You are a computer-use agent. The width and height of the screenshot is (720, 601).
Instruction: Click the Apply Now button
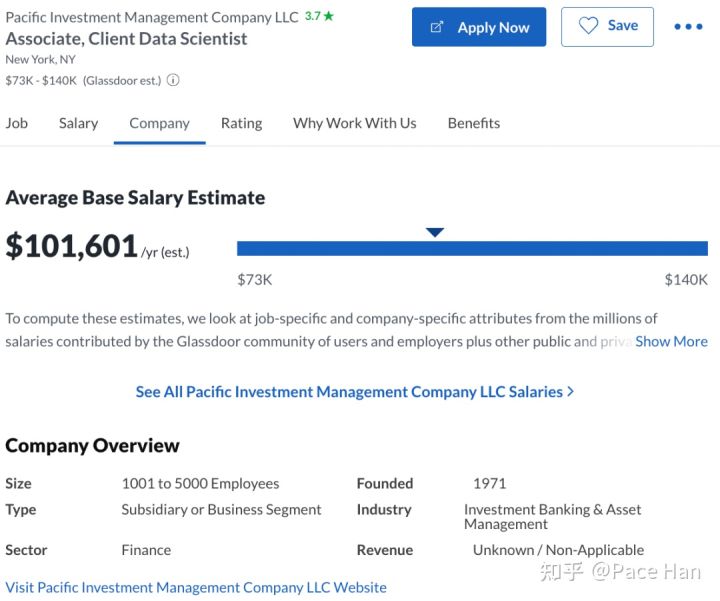click(x=479, y=27)
